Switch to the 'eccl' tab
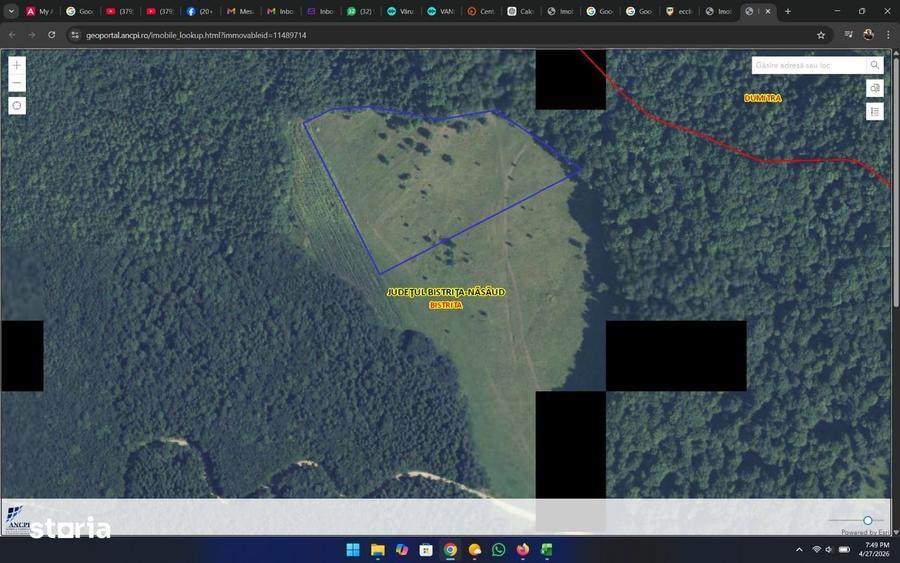The image size is (900, 563). pyautogui.click(x=681, y=11)
